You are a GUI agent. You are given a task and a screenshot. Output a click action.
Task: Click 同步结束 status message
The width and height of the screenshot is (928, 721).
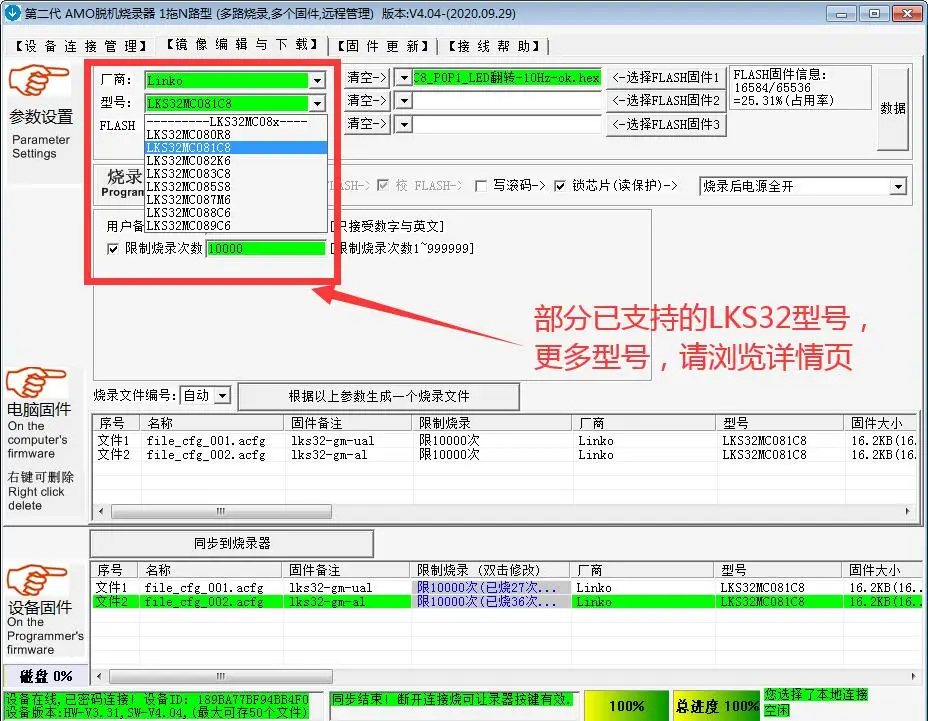(451, 699)
